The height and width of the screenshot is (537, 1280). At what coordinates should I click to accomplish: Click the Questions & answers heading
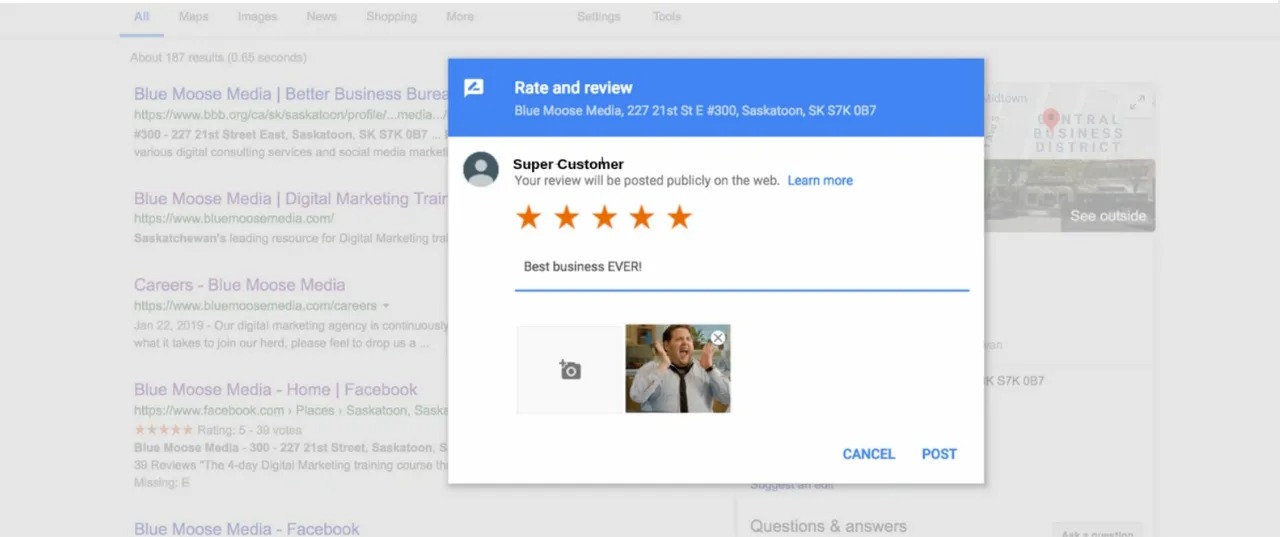[x=828, y=526]
